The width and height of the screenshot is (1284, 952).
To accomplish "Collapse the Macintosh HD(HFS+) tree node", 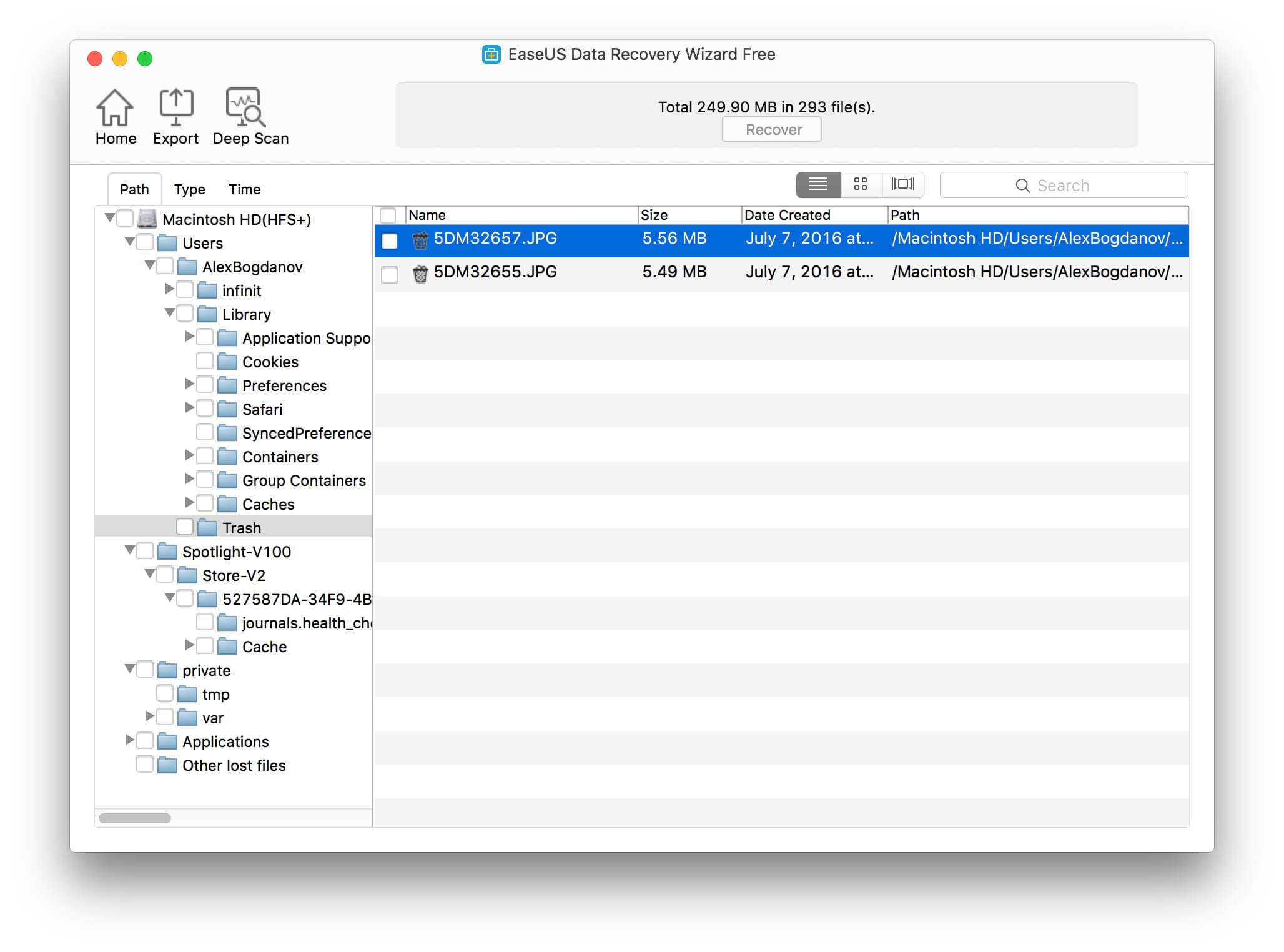I will click(x=109, y=217).
